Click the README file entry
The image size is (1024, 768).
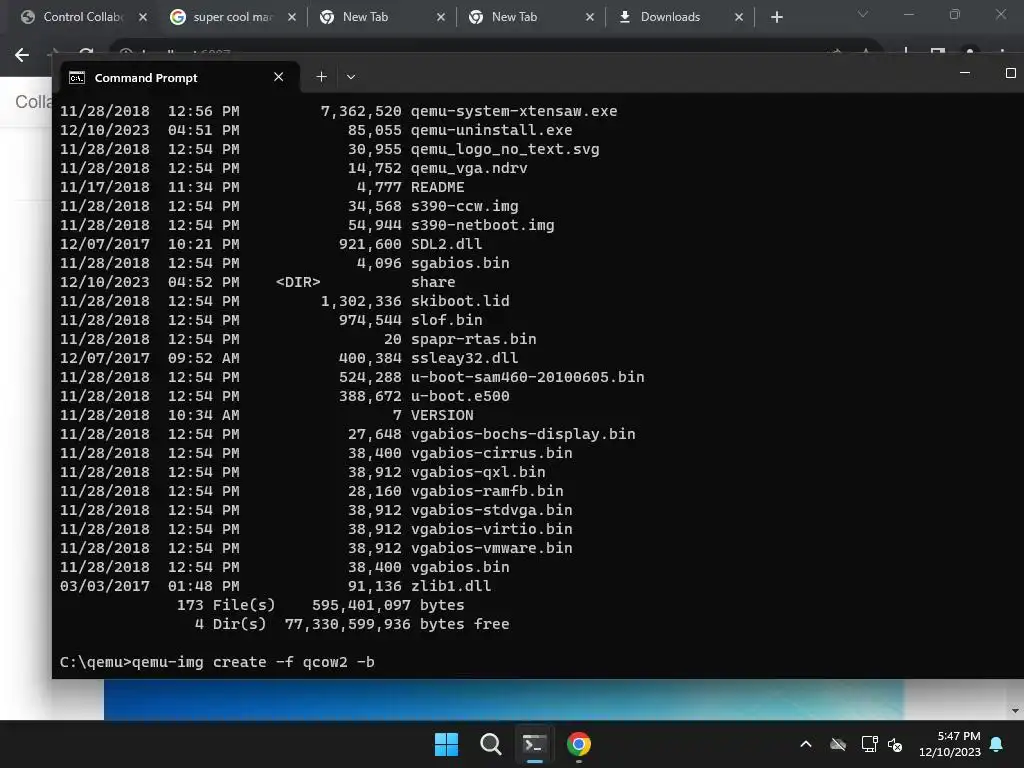pos(438,187)
